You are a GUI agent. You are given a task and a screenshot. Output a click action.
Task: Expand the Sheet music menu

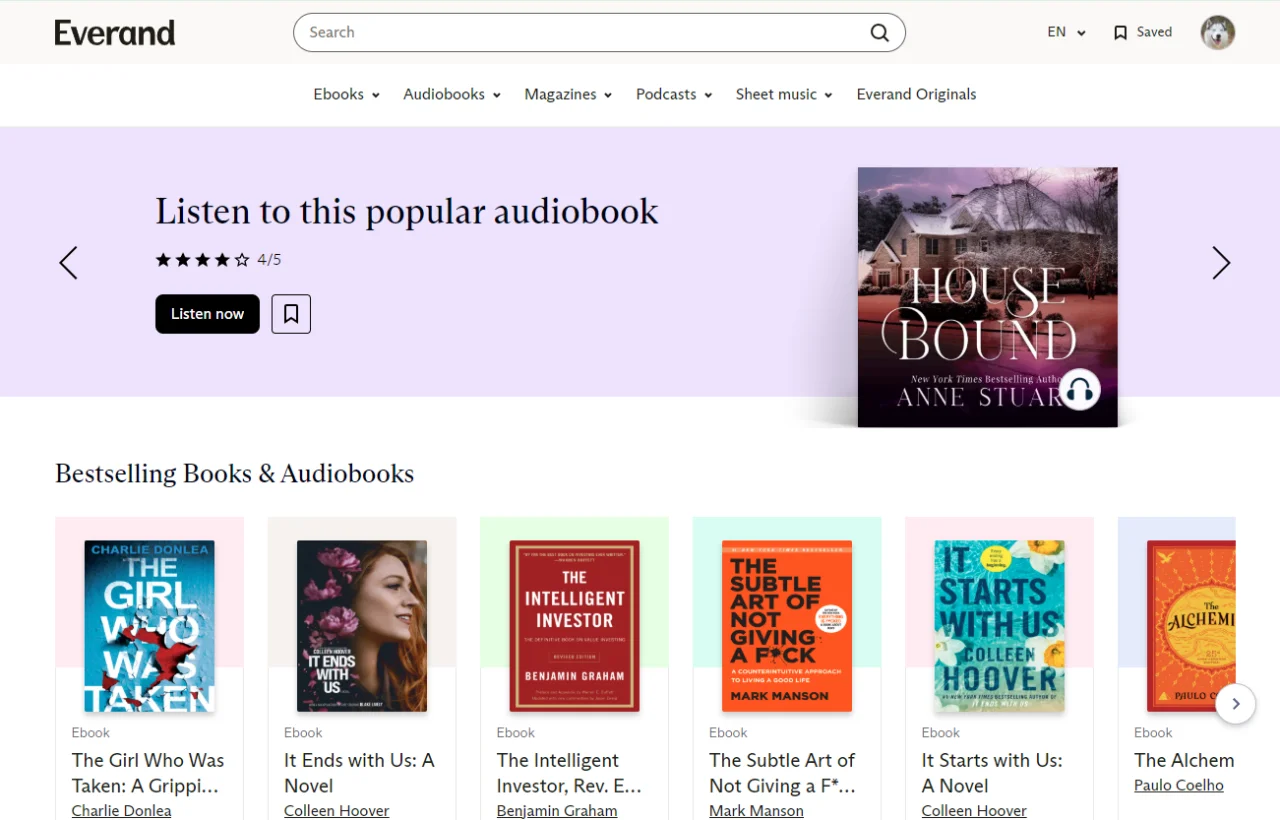(784, 94)
